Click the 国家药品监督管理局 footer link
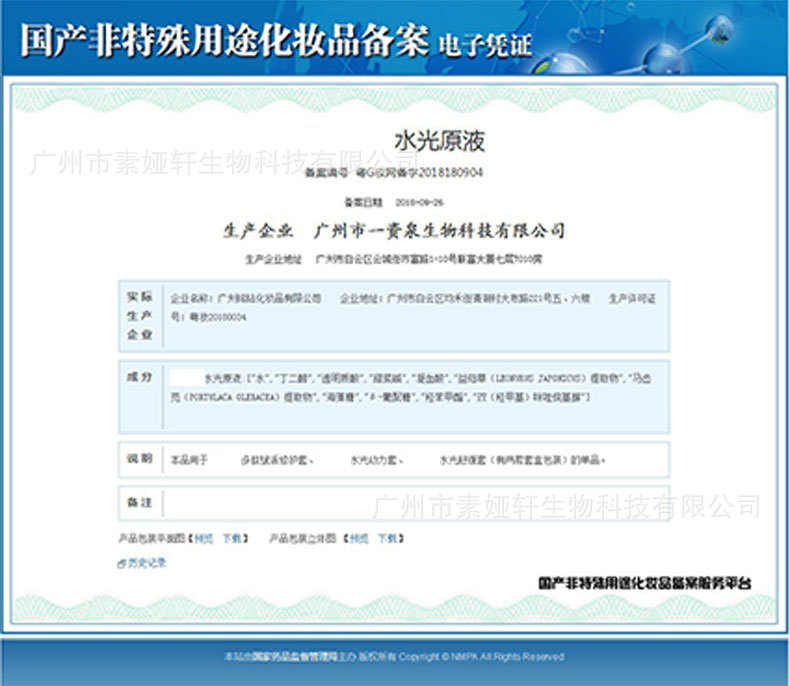Screen dimensions: 790x686 294,657
